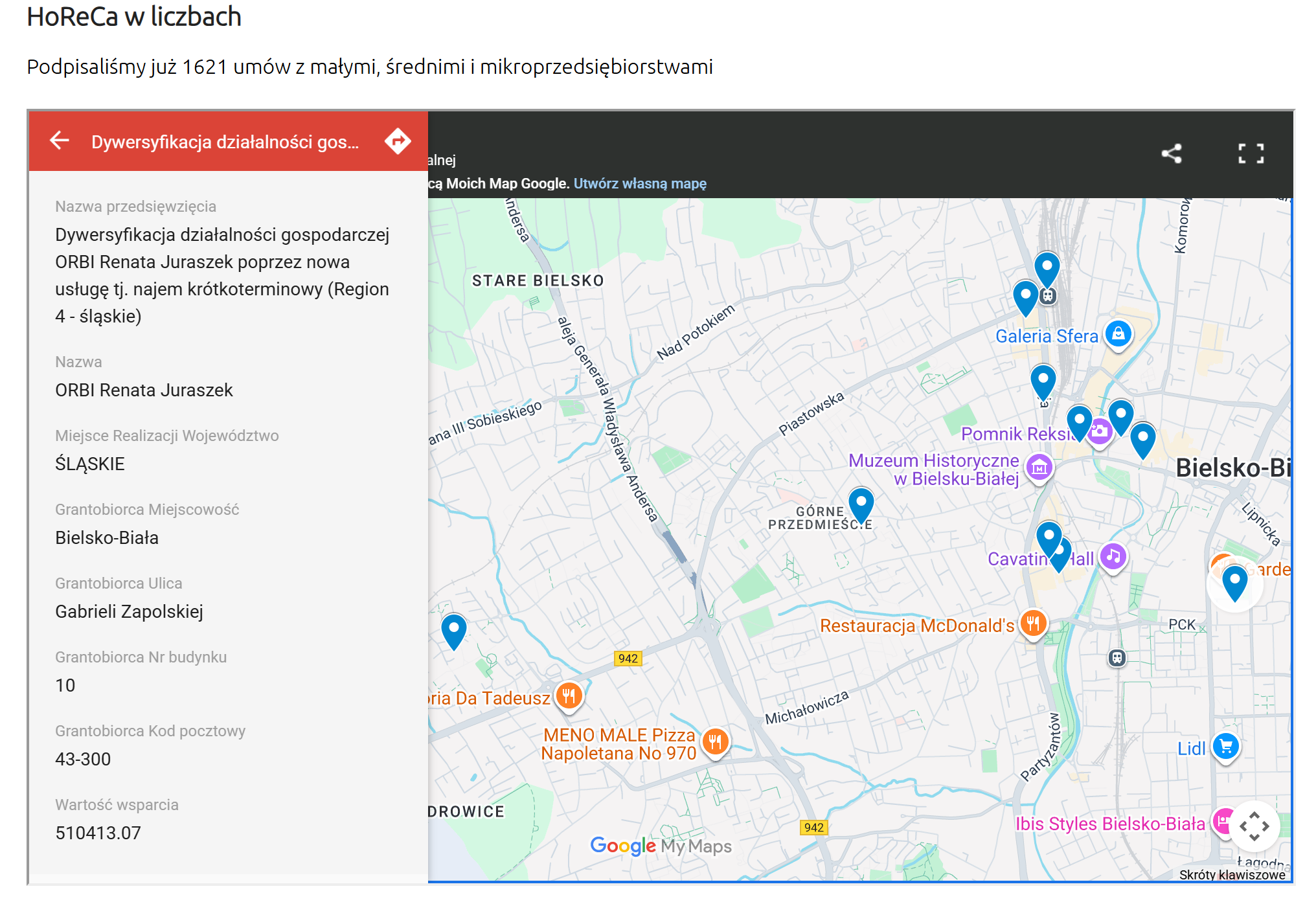
Task: Click Ibis Styles Bielsko-Biała hotel label
Action: [1109, 824]
